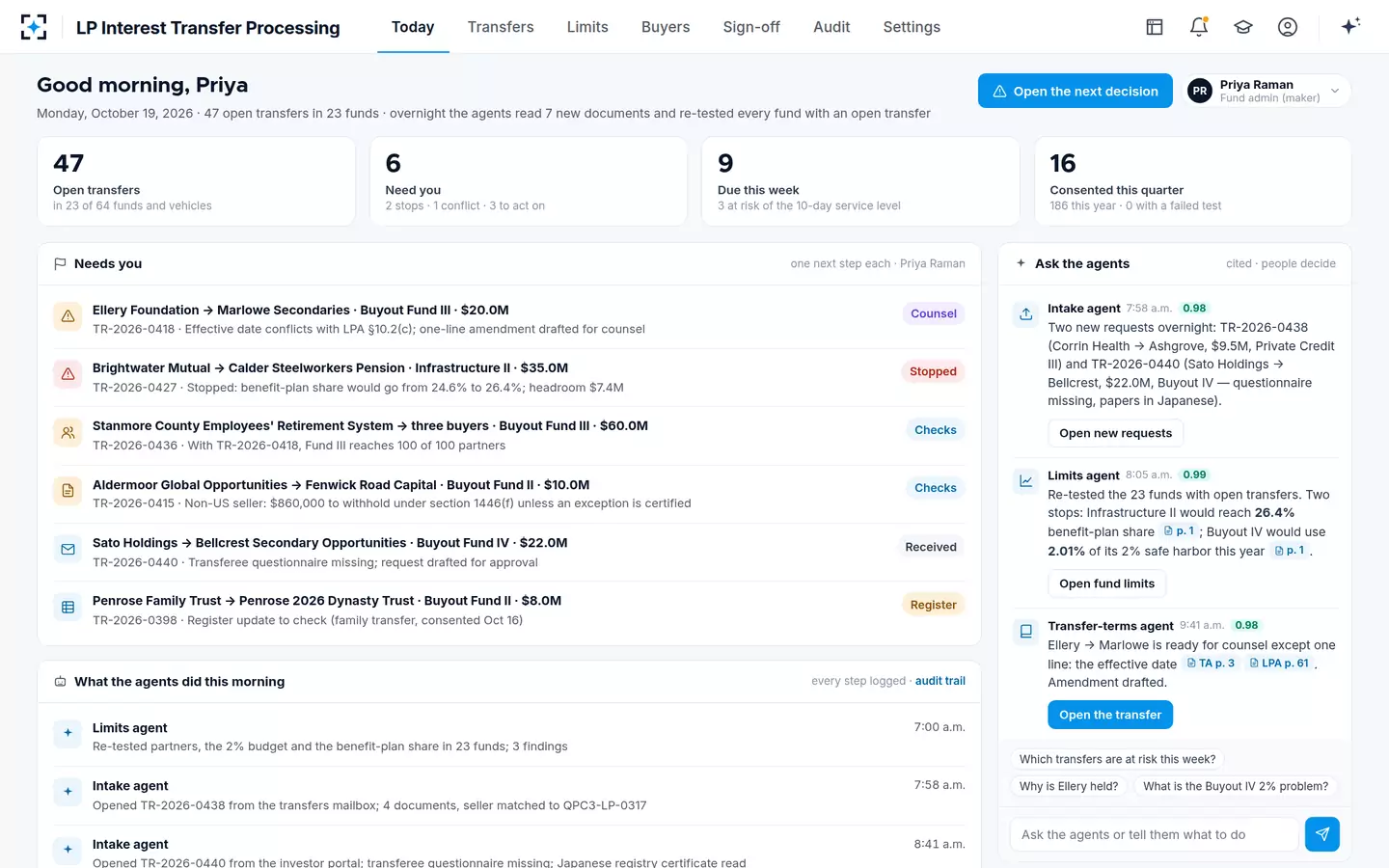Select 'Why is Ellery held?' suggestion
Image resolution: width=1389 pixels, height=868 pixels.
[1069, 786]
